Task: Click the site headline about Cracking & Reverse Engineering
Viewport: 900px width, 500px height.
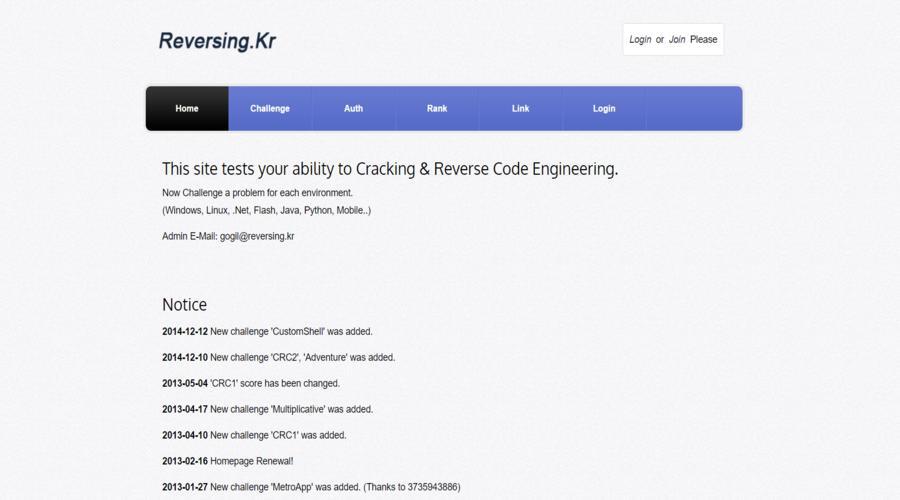Action: (x=390, y=169)
